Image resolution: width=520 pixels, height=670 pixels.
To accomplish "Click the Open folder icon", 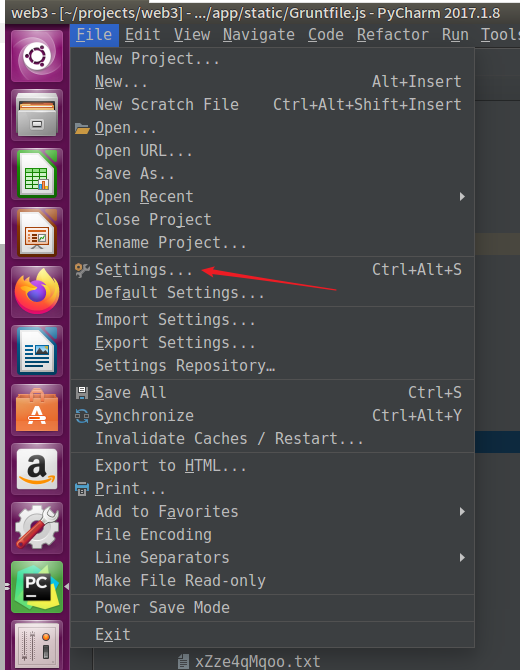I will [82, 128].
